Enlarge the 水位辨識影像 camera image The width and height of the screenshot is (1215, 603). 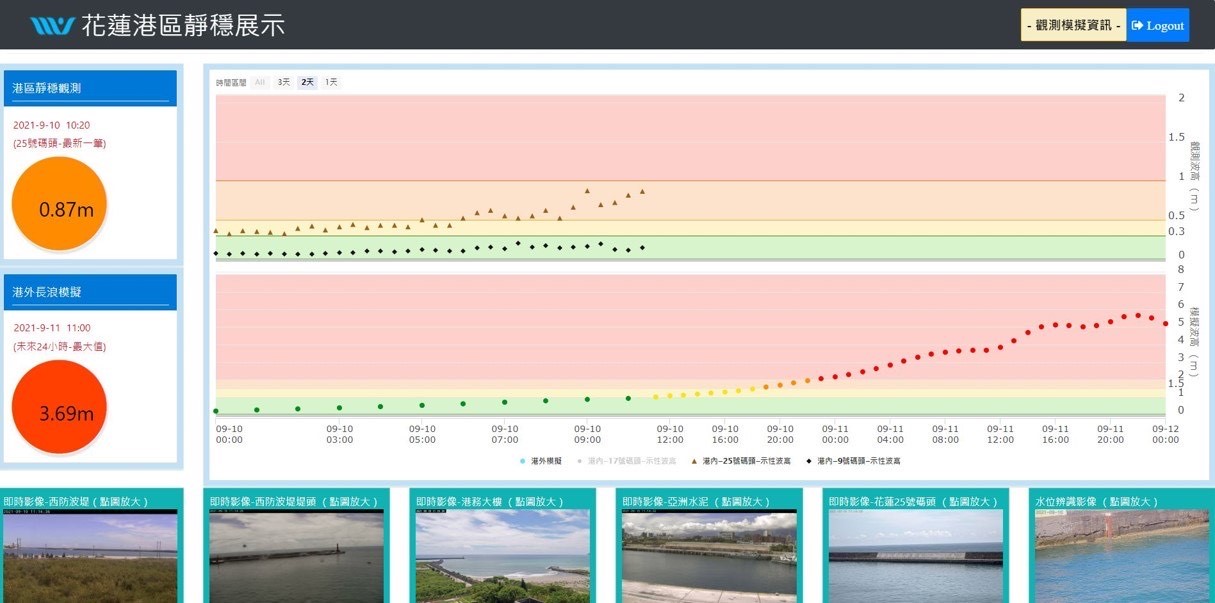click(1122, 556)
